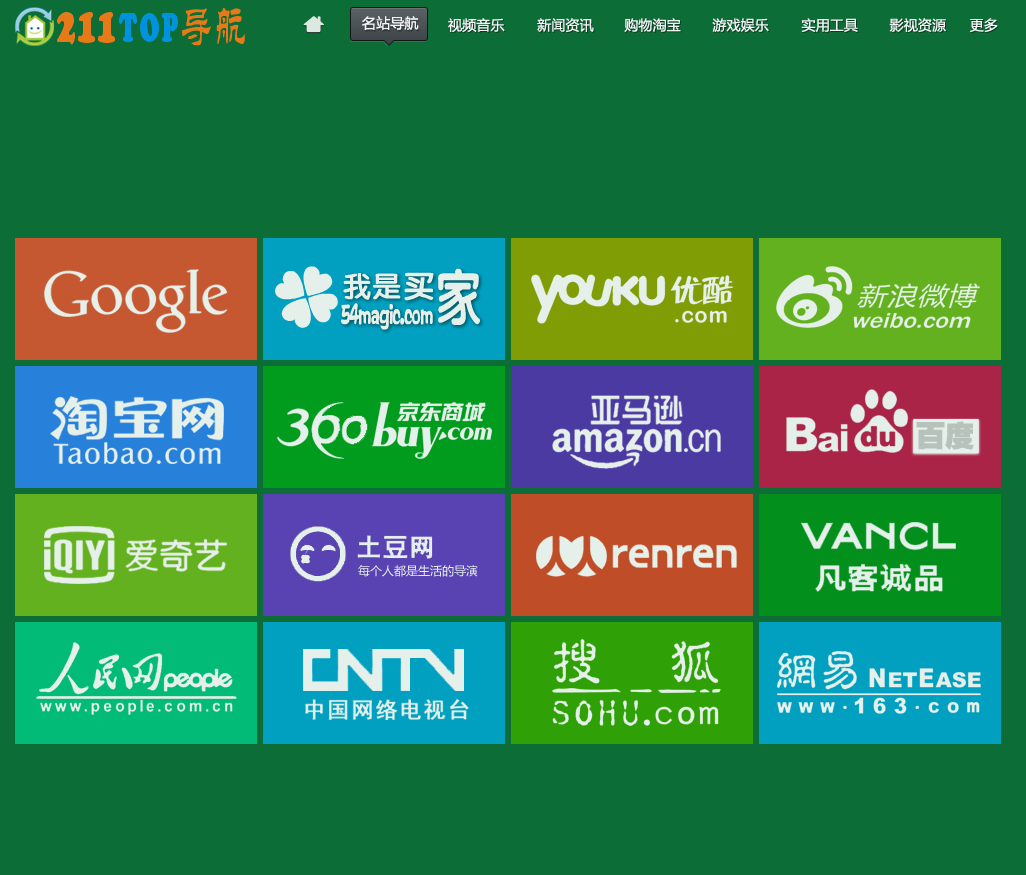Go to the home page icon

coord(314,25)
